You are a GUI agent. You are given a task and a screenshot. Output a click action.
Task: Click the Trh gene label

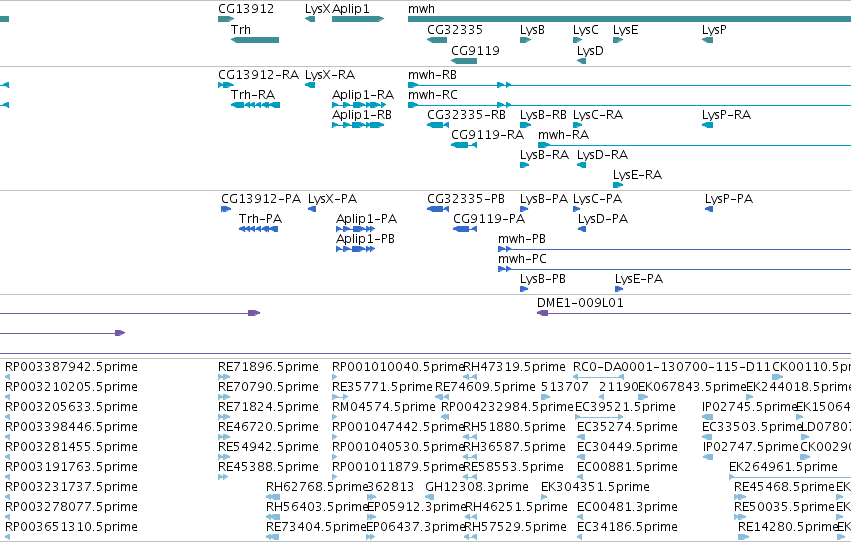(240, 29)
